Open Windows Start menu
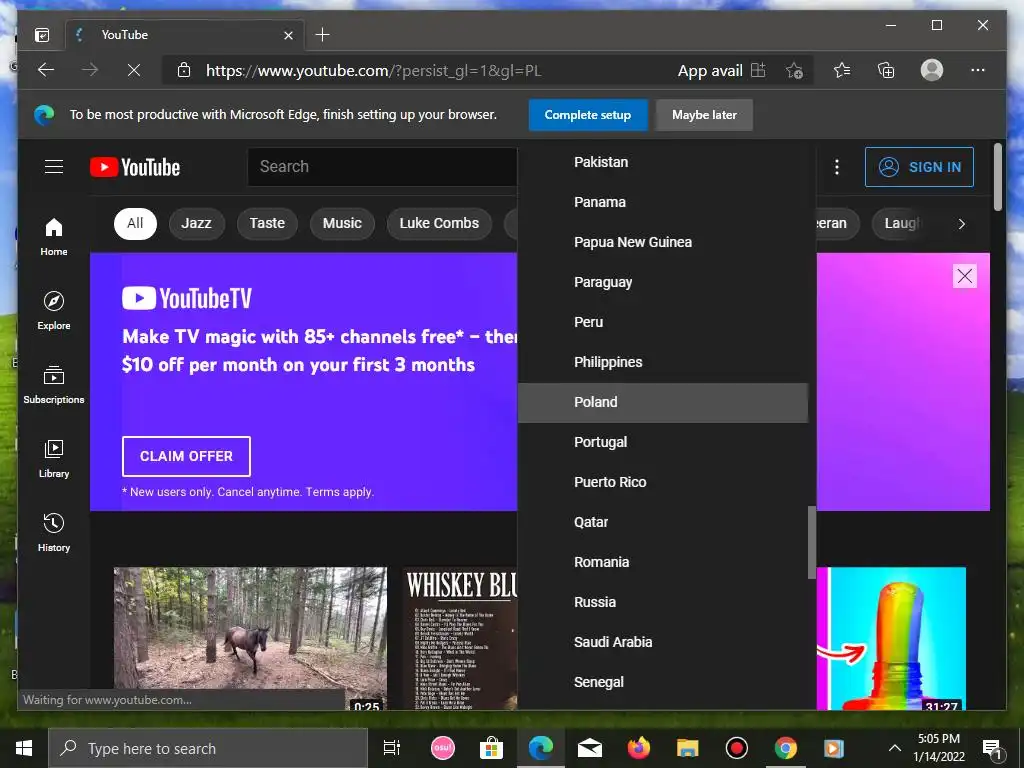 24,748
